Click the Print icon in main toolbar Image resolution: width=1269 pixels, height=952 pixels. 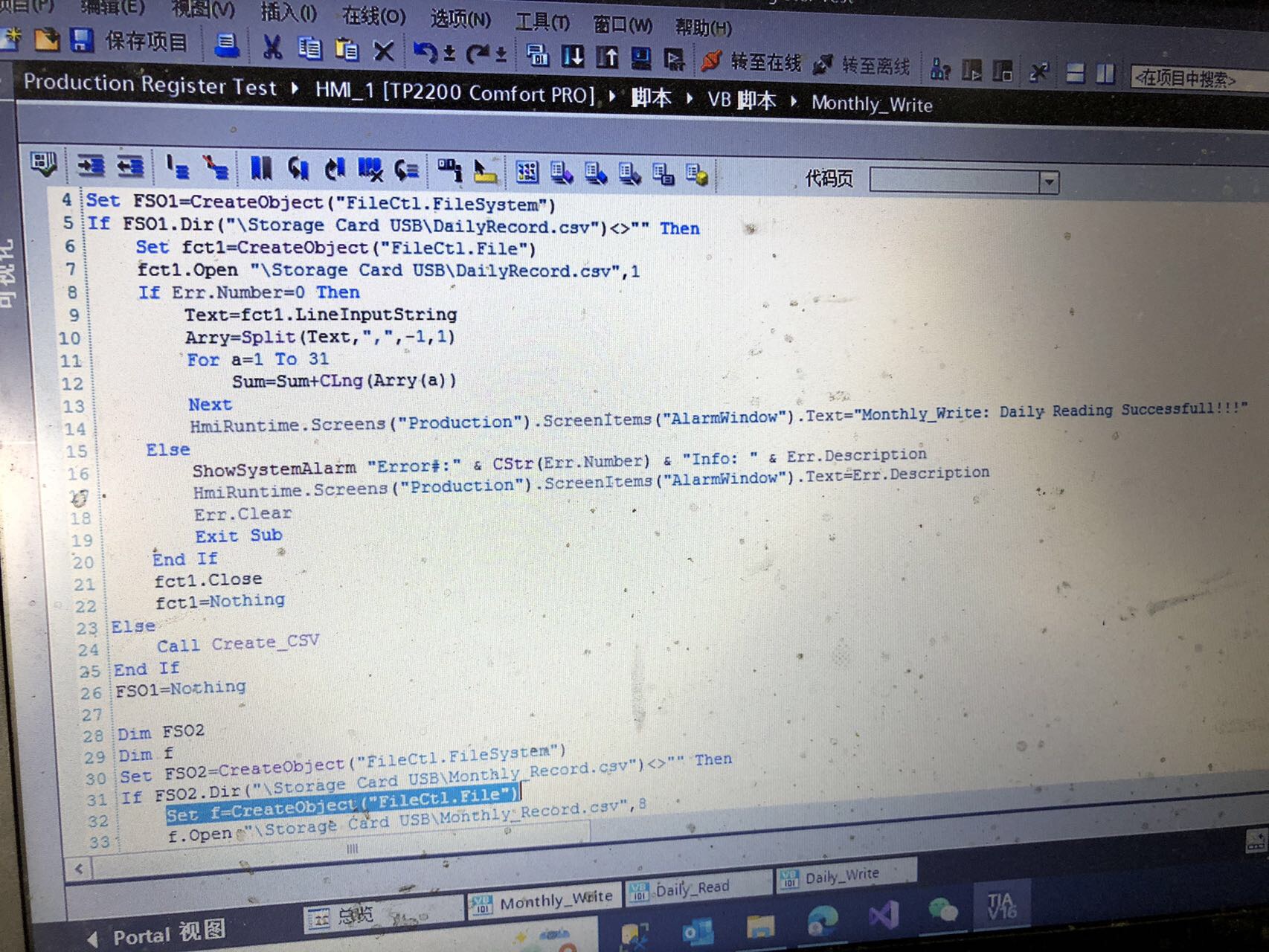(227, 45)
